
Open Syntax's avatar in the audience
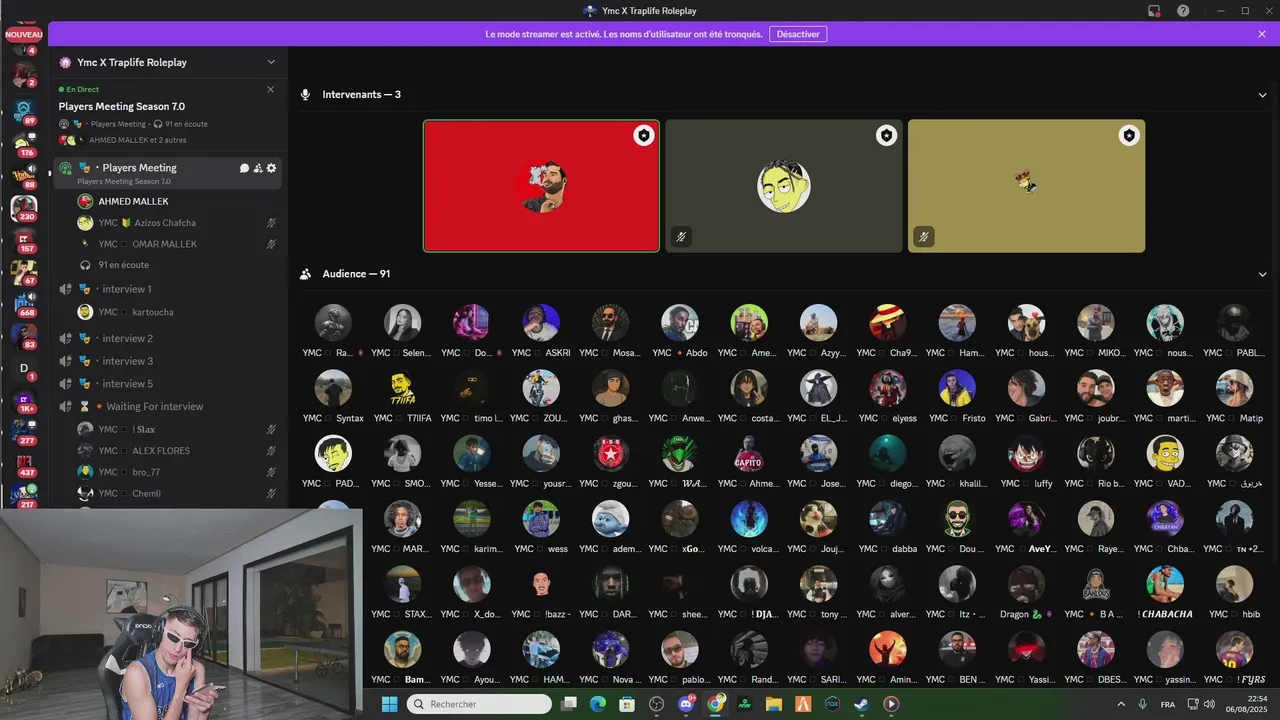click(333, 388)
